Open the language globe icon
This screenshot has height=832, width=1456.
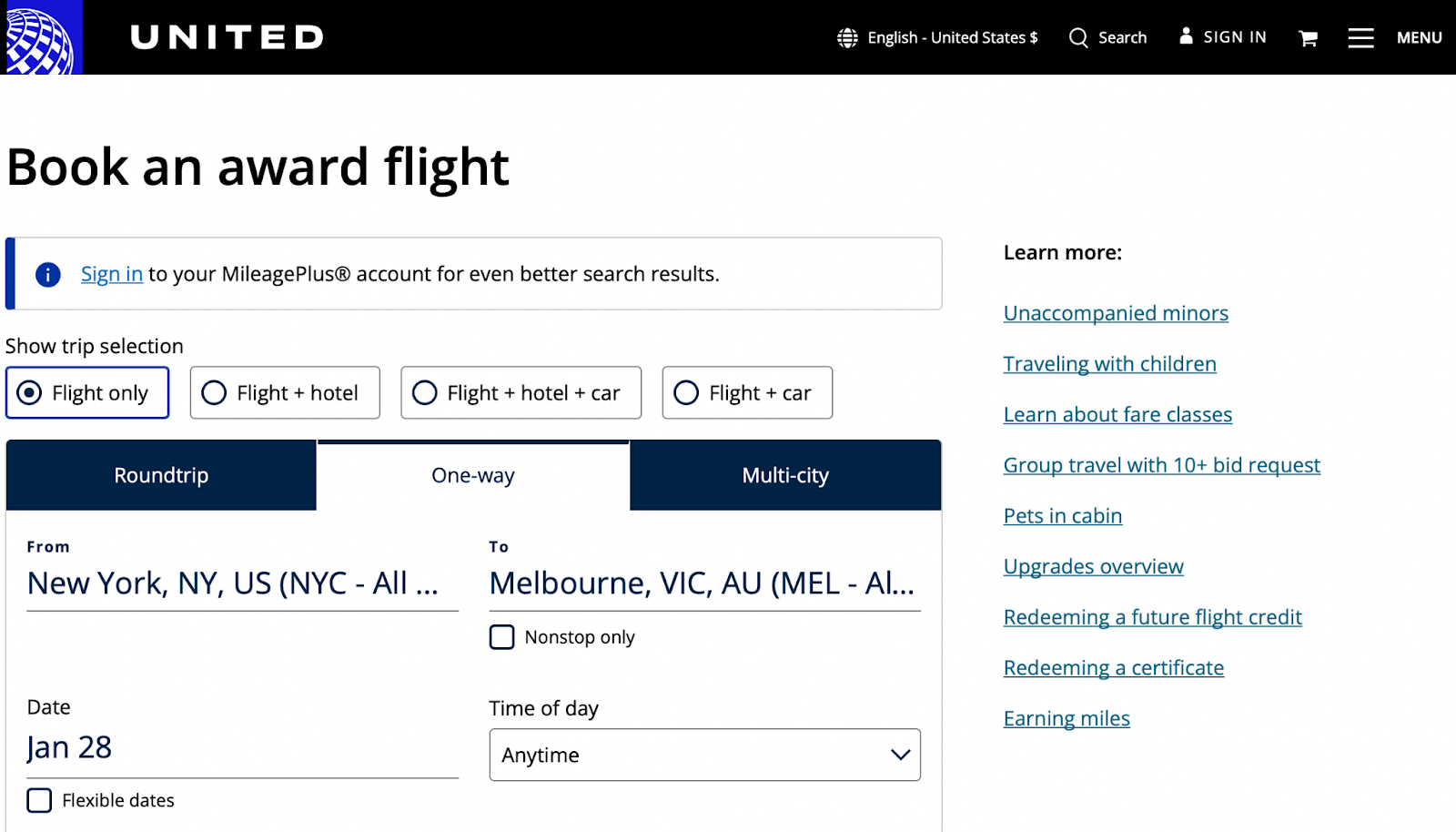point(847,37)
